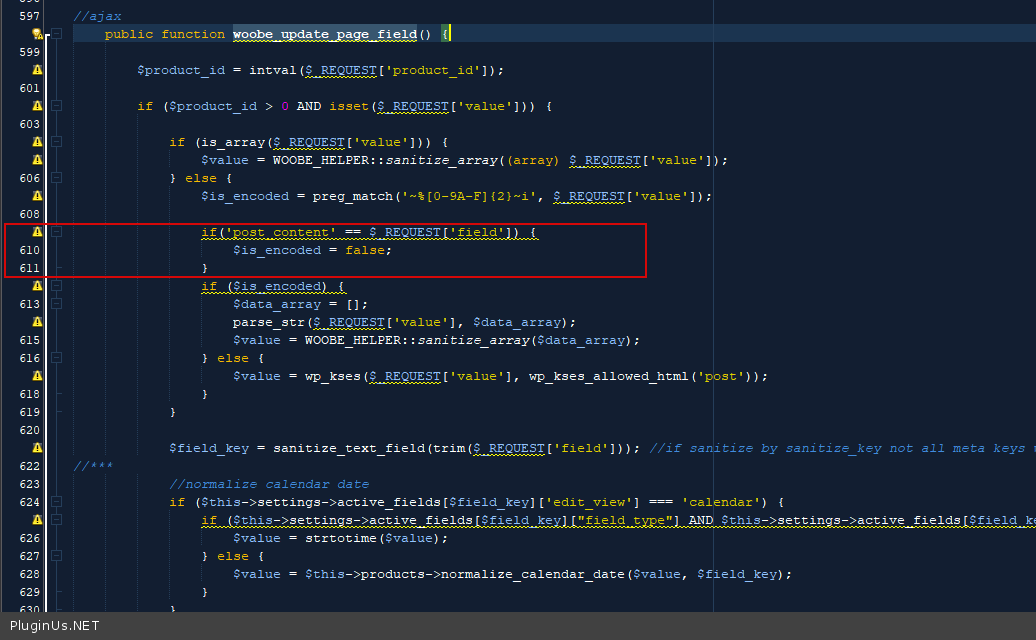
Task: Click line number 610 in the gutter
Action: tap(30, 250)
